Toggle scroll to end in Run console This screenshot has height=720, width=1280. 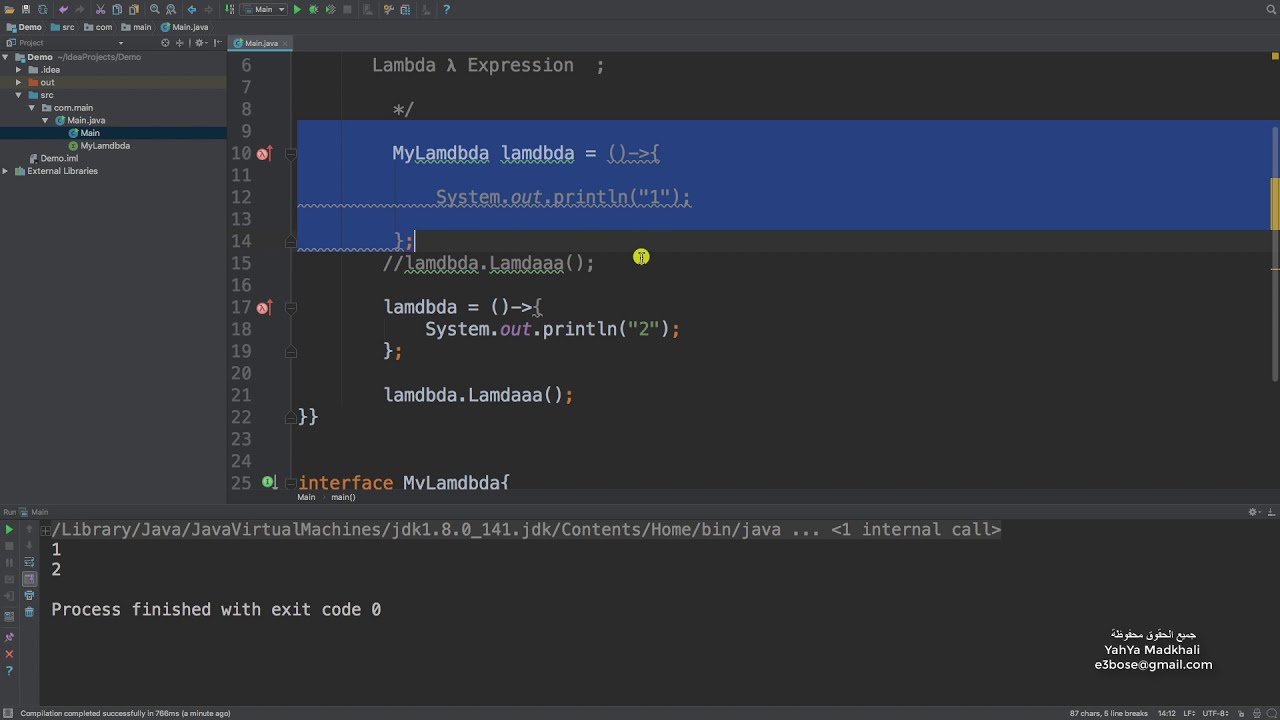click(29, 578)
